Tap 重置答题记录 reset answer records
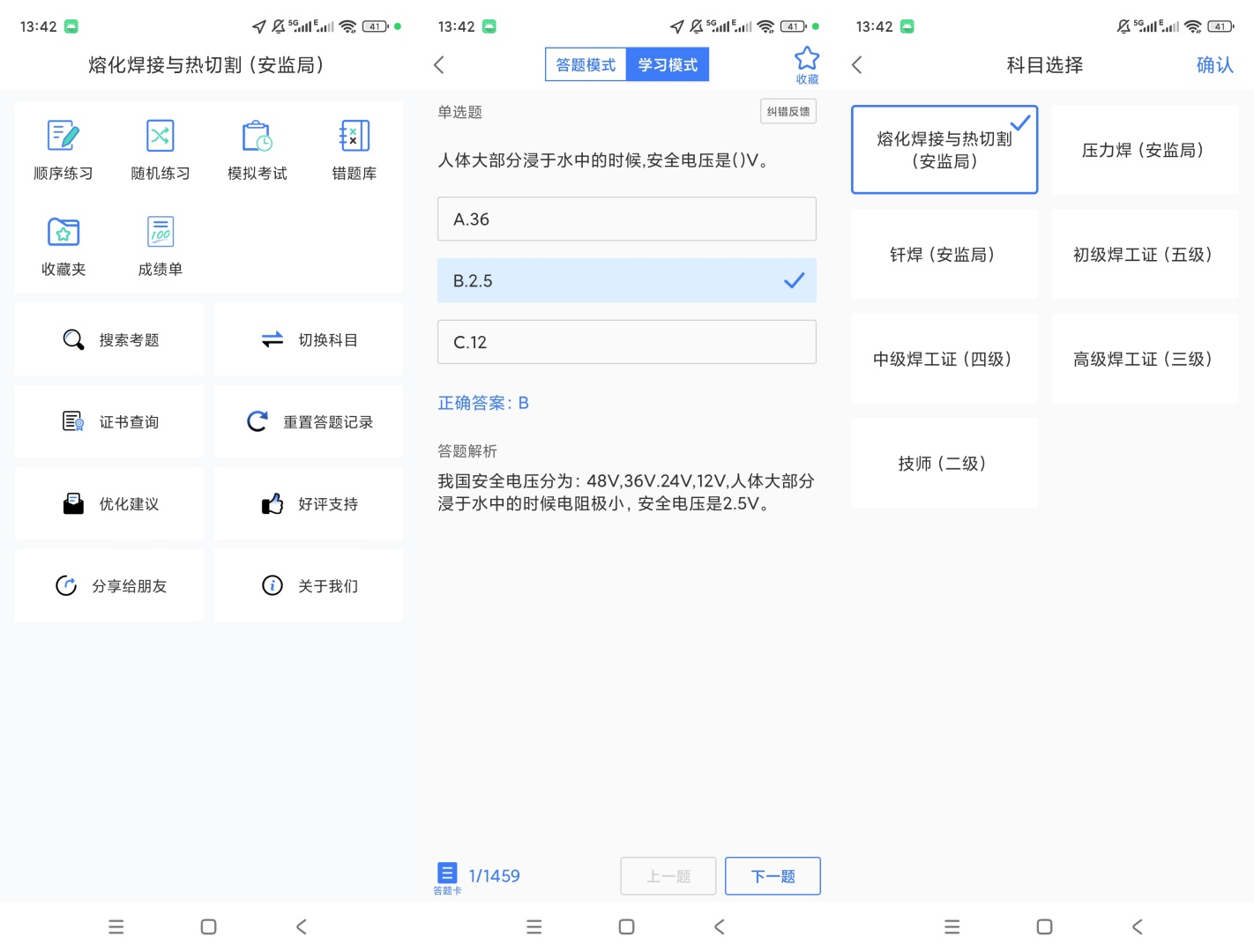 click(309, 422)
